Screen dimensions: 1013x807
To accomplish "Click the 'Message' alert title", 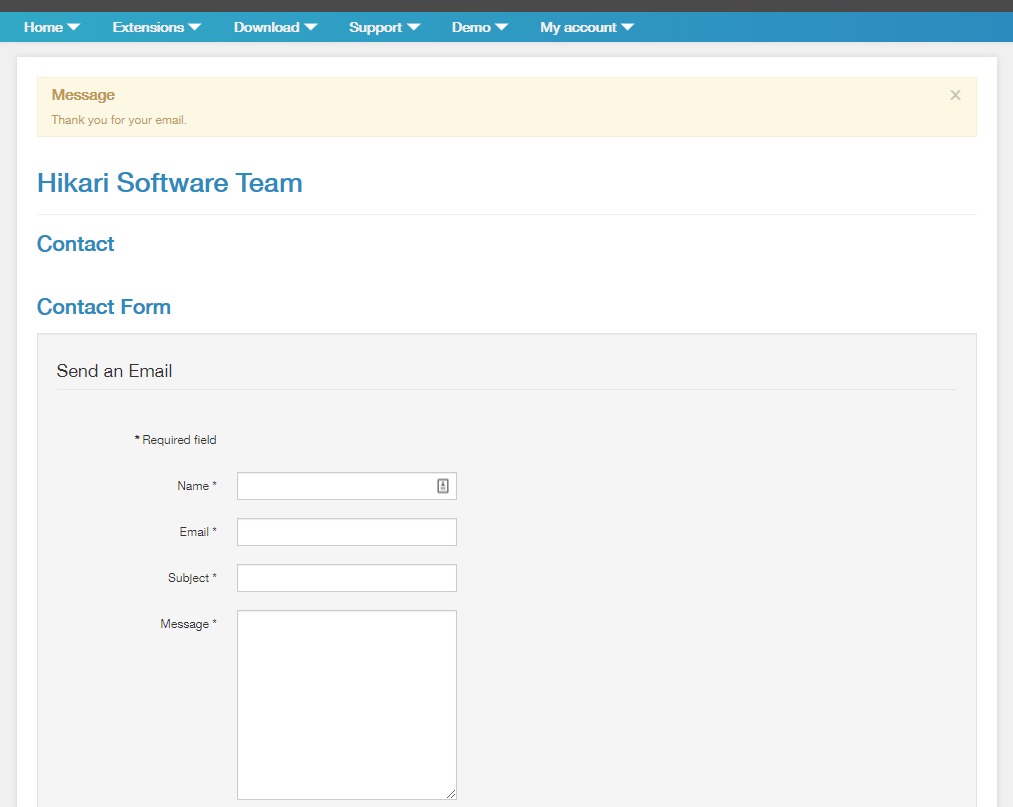I will [x=83, y=95].
